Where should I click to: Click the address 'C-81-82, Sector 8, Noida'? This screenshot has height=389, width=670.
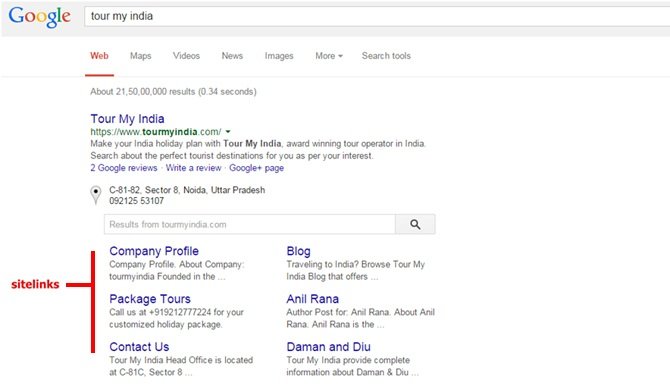click(x=187, y=190)
